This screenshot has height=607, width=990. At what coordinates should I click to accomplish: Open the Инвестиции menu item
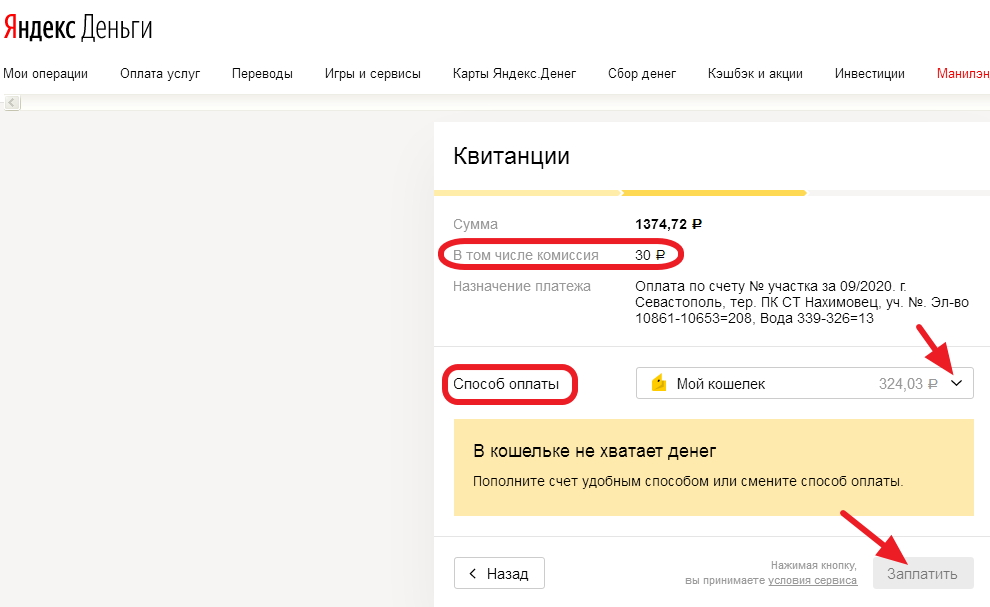(x=870, y=73)
